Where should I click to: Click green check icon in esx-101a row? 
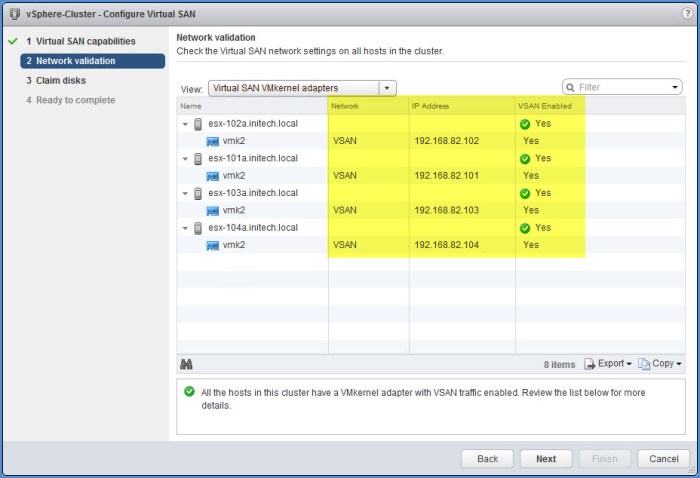pyautogui.click(x=525, y=159)
